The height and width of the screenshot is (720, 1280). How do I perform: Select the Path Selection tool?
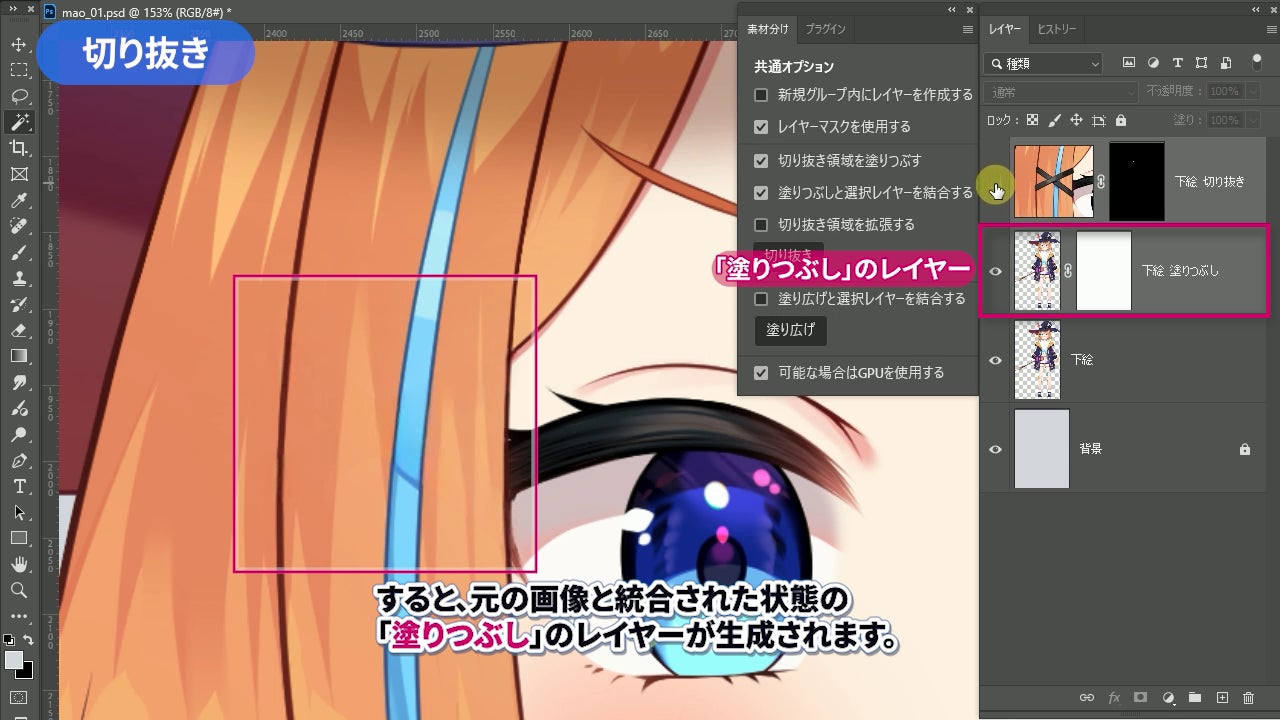coord(19,513)
